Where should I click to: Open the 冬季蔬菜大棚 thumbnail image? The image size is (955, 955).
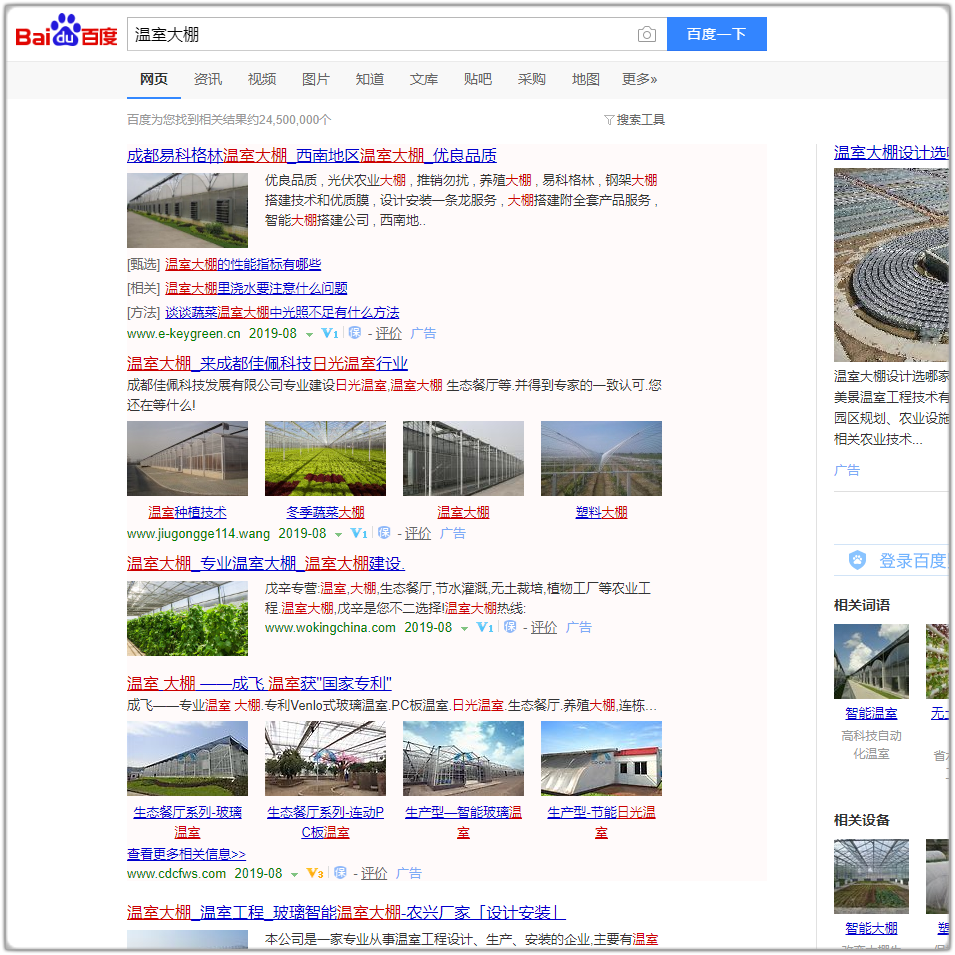[x=325, y=458]
